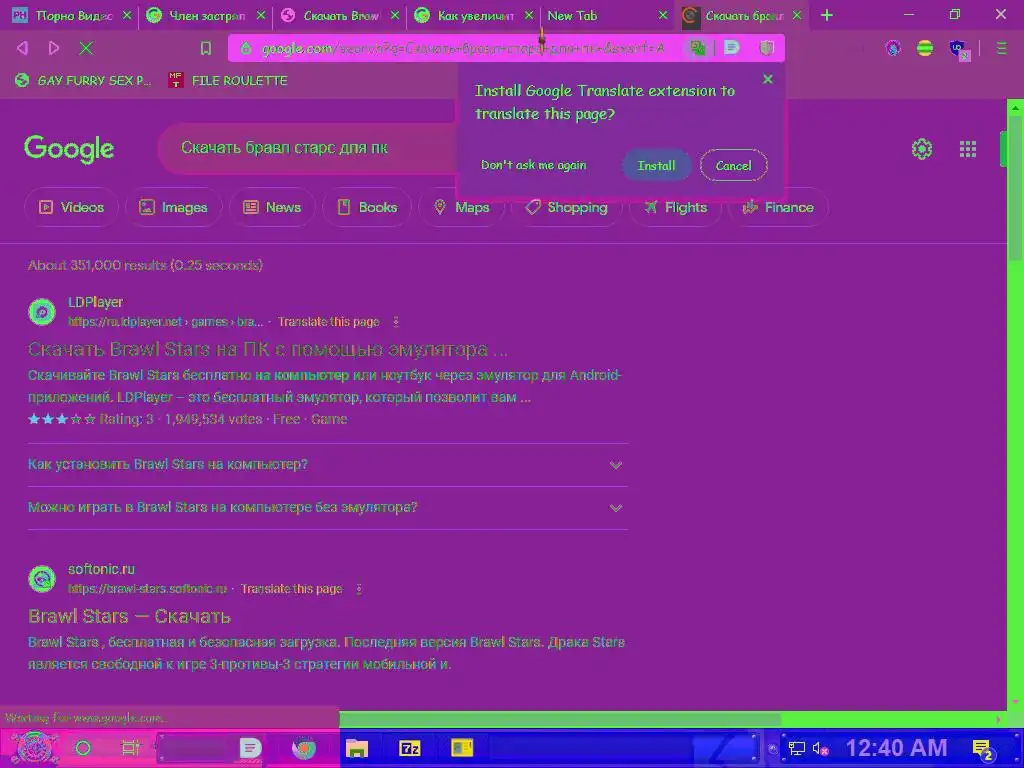Open Google search settings gear
The width and height of the screenshot is (1024, 768).
click(x=921, y=149)
